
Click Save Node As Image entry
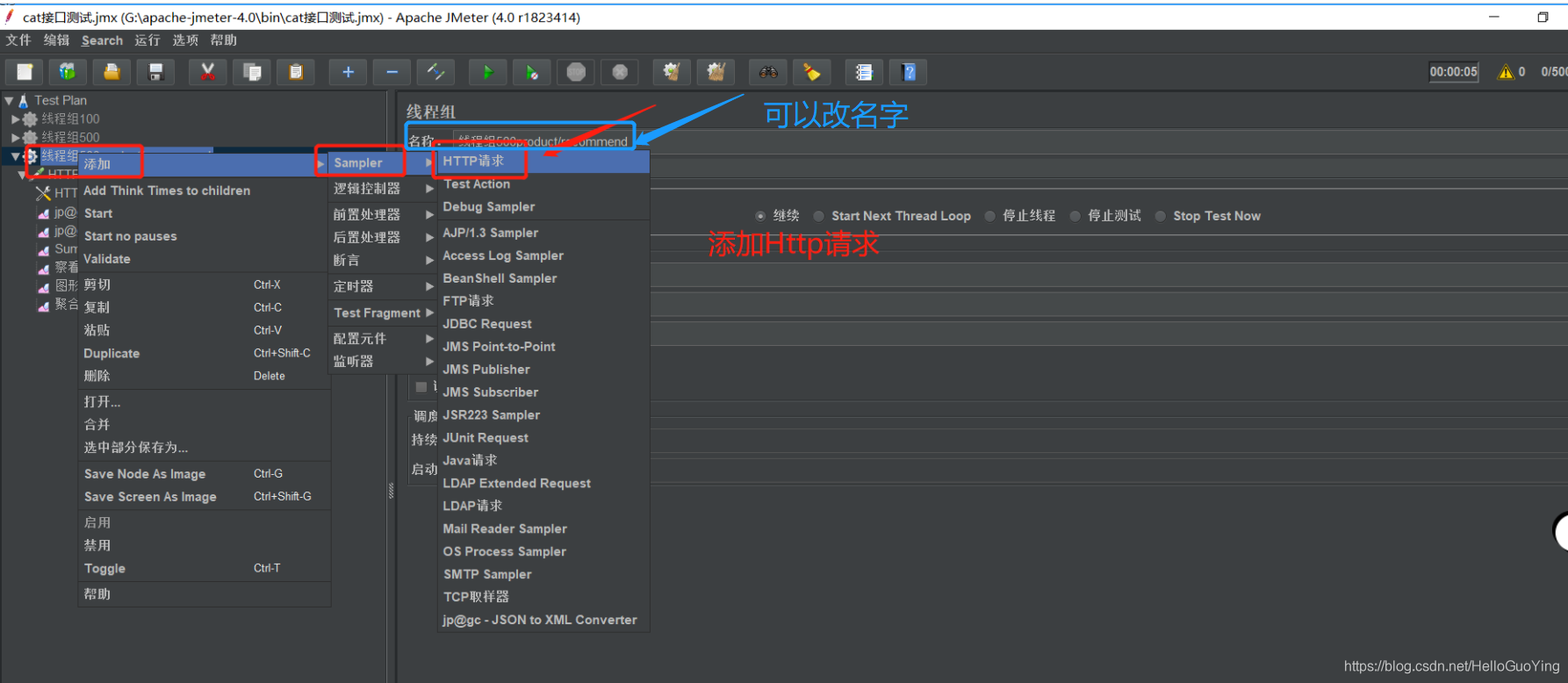pyautogui.click(x=205, y=474)
